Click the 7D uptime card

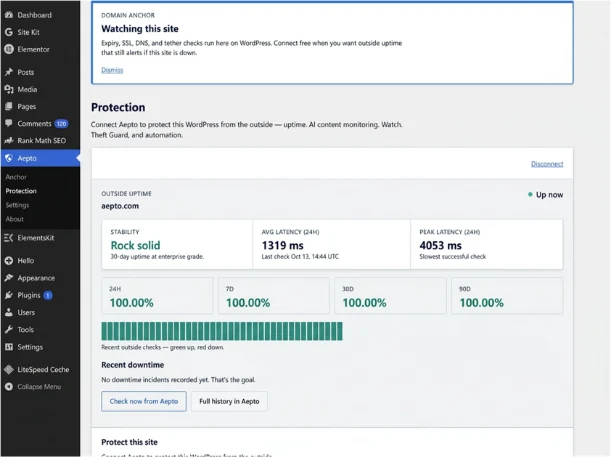(274, 296)
